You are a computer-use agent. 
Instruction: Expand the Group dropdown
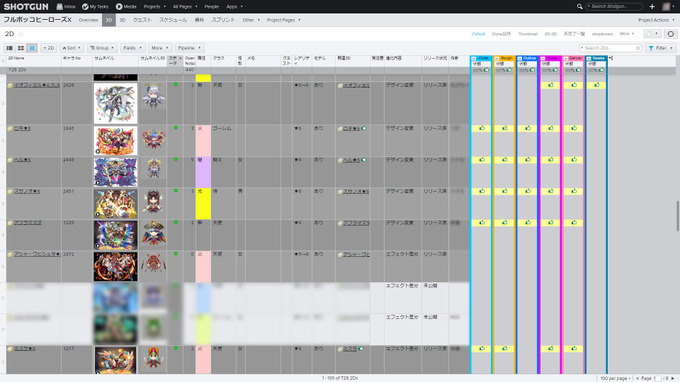pyautogui.click(x=101, y=48)
